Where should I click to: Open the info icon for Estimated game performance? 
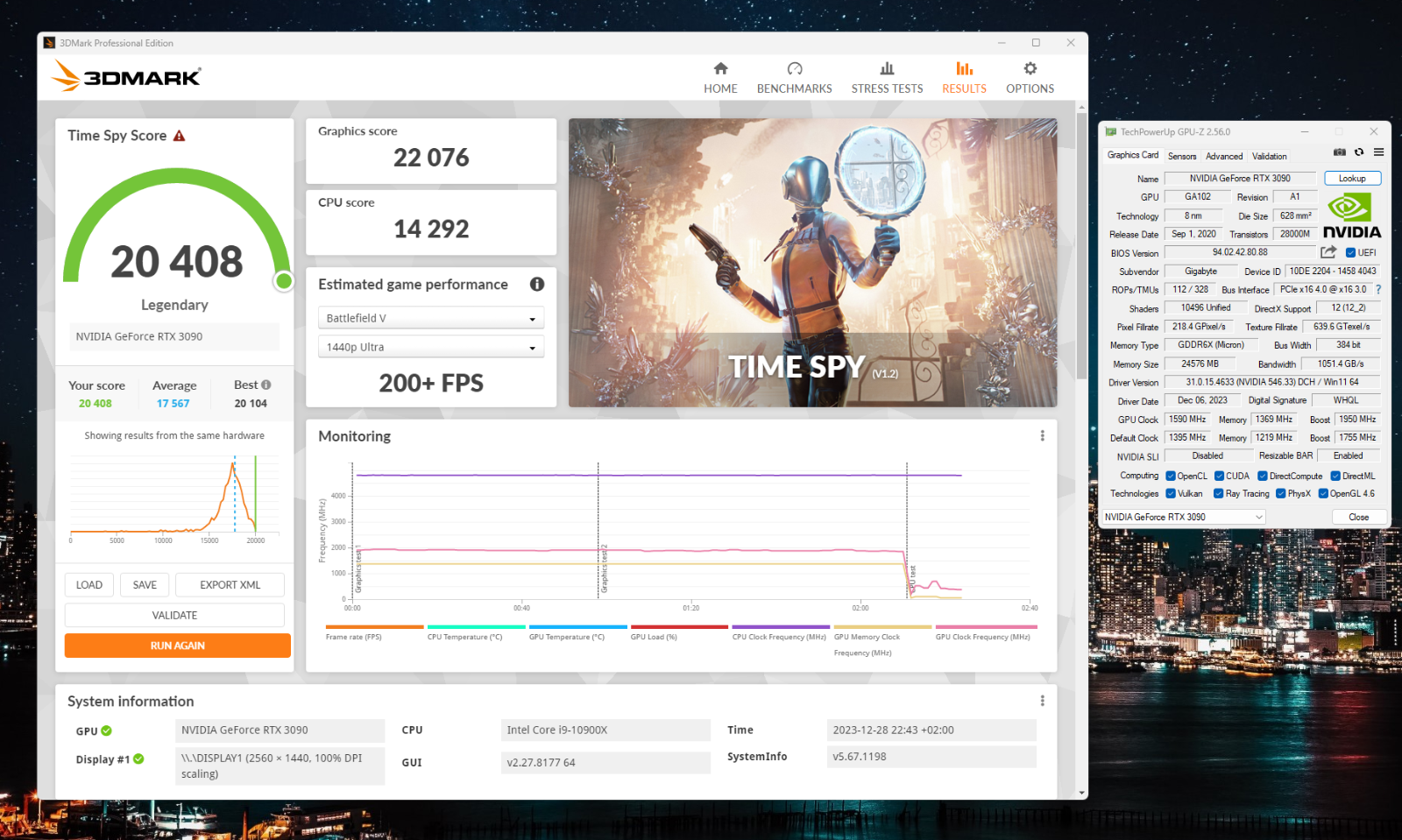pos(537,284)
